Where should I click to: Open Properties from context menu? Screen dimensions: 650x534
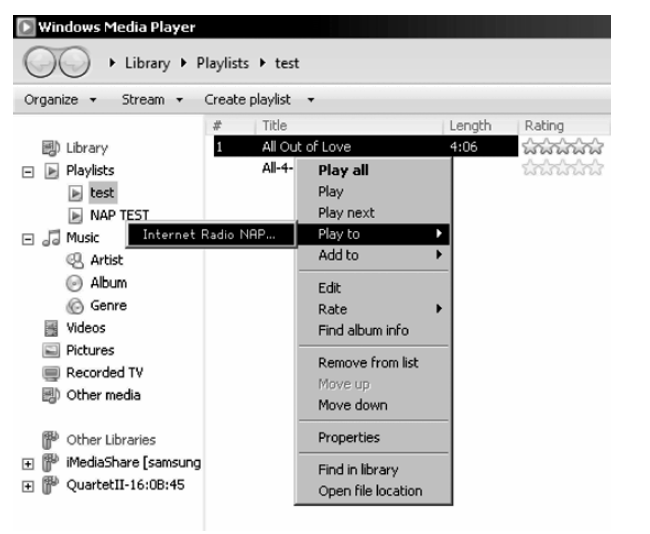click(x=373, y=437)
